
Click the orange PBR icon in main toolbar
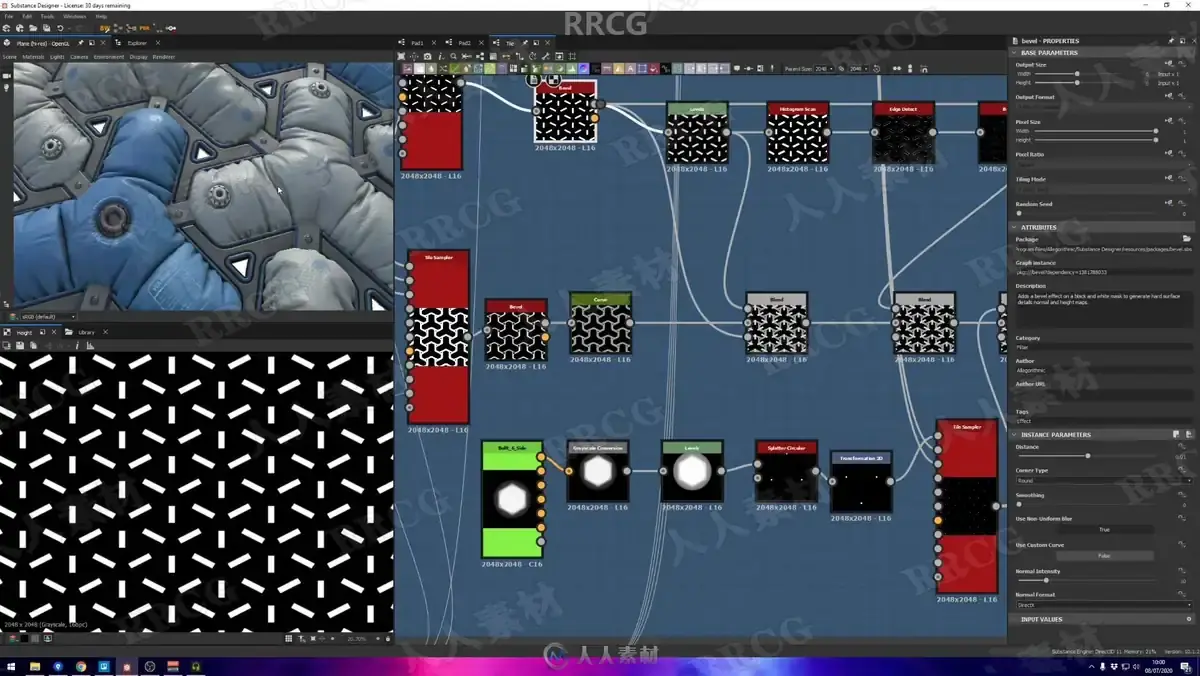pyautogui.click(x=144, y=29)
